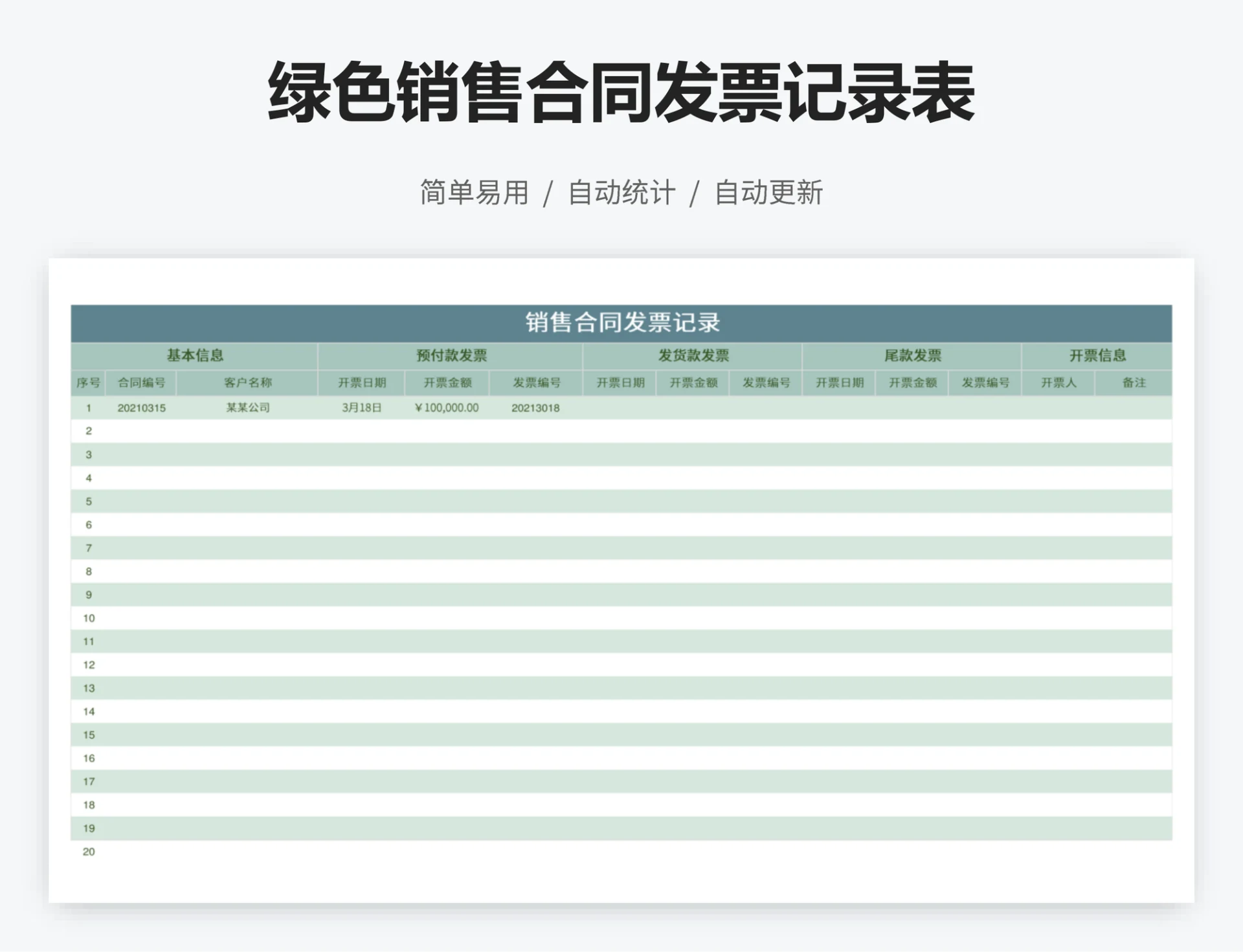
Task: Select the contract number 20210315 cell
Action: (142, 408)
